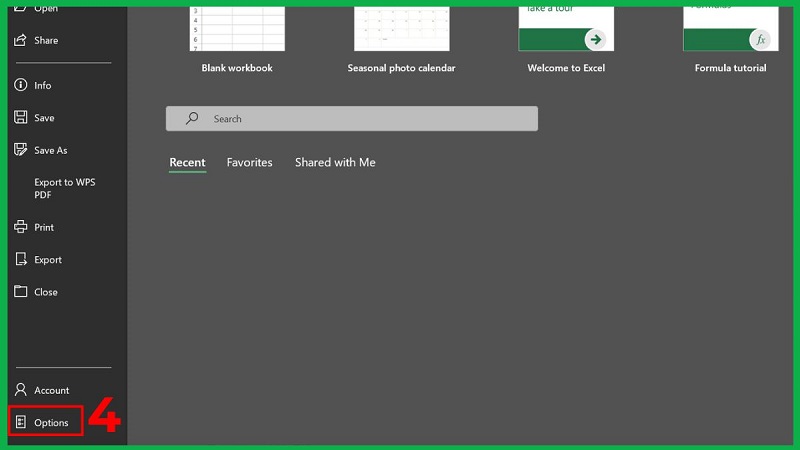This screenshot has width=800, height=450.
Task: Click the Account person icon
Action: coord(21,390)
